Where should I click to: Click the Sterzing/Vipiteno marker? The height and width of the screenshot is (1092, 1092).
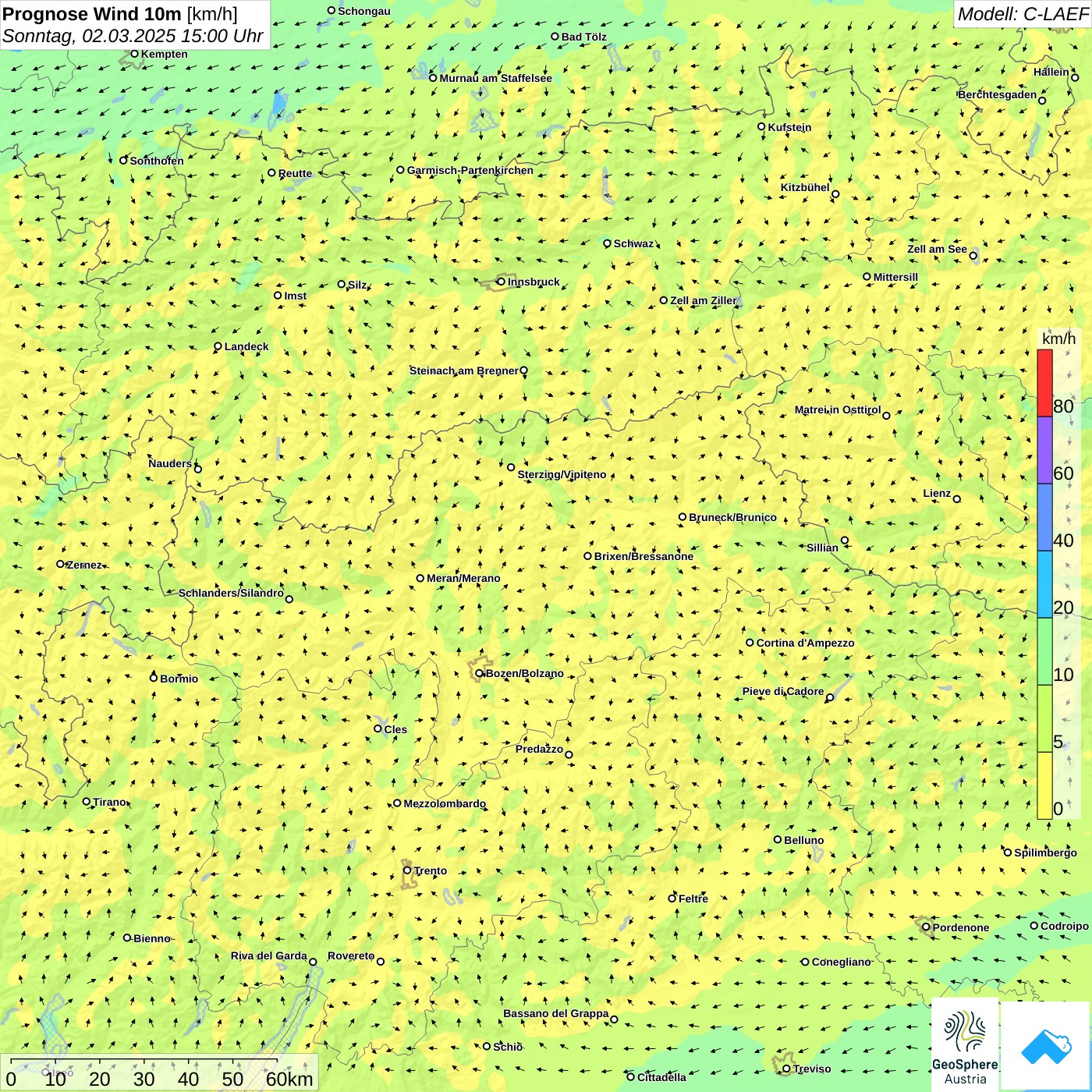pos(511,467)
